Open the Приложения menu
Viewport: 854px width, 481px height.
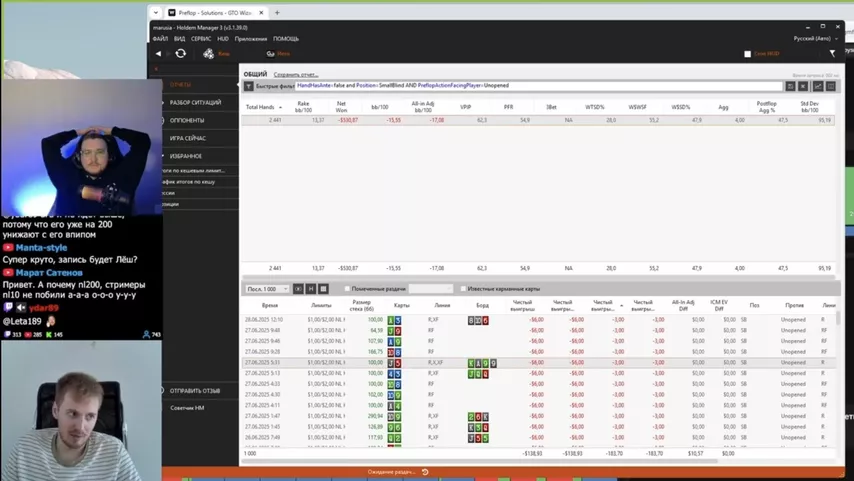251,39
